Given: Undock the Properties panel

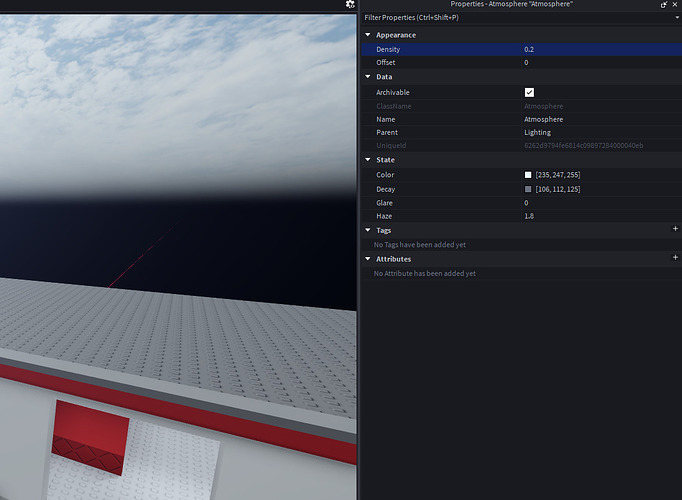Looking at the screenshot, I should 664,4.
